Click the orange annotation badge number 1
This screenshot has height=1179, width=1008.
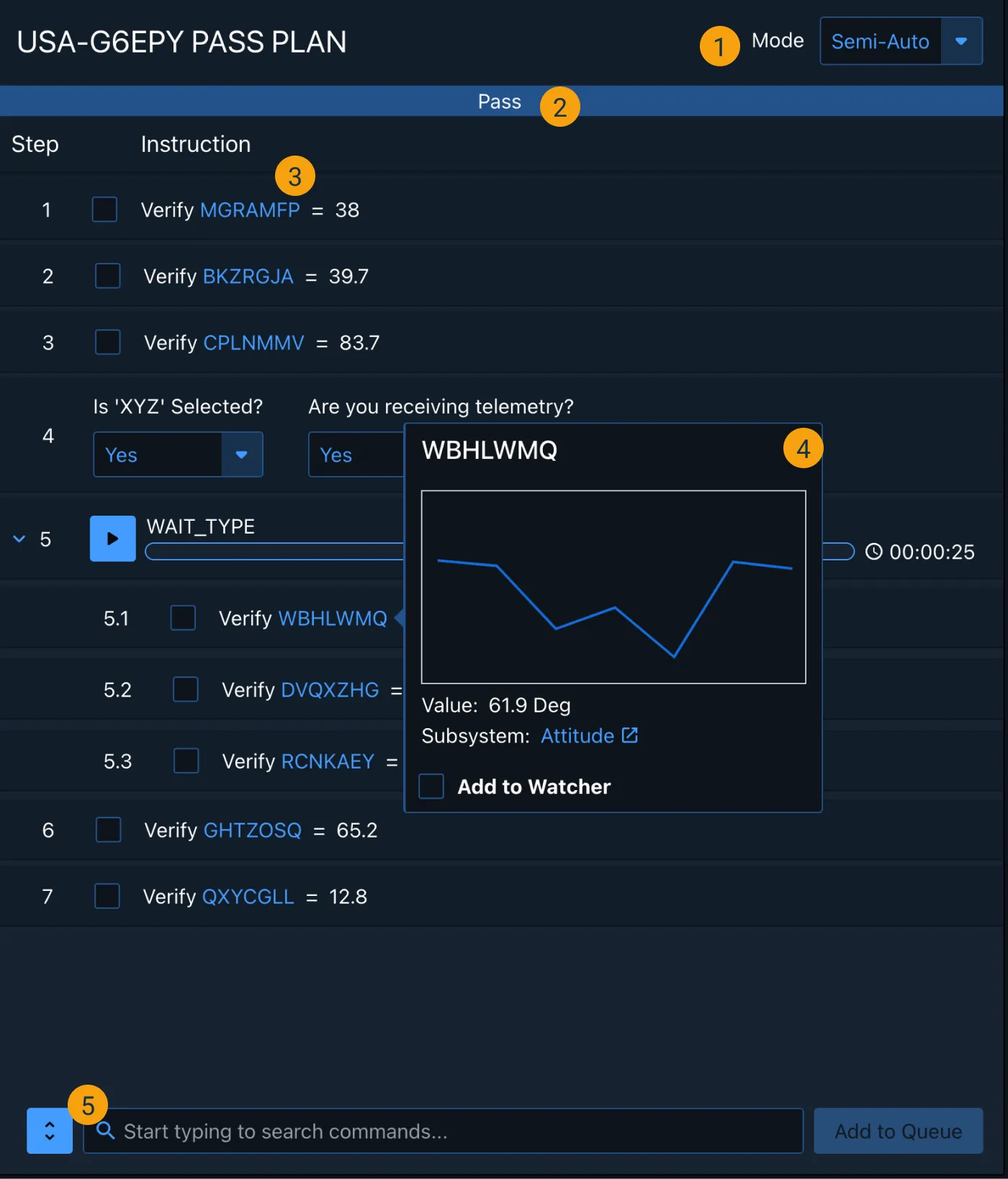coord(719,47)
